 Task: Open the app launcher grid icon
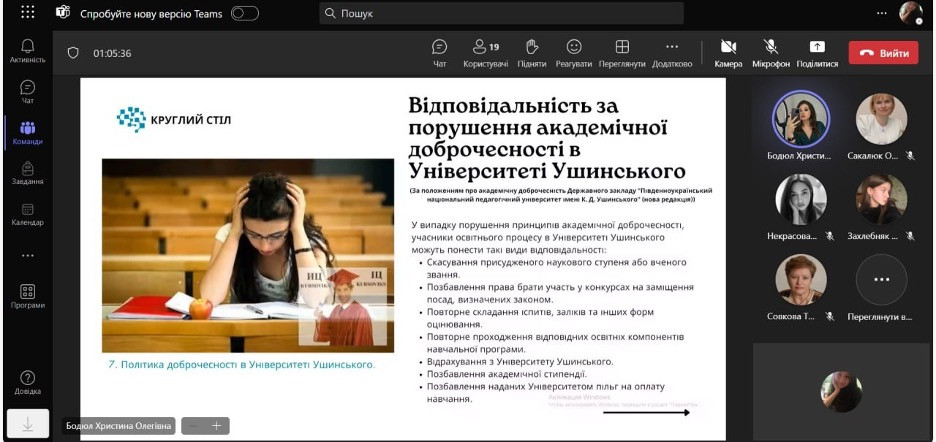[x=27, y=12]
